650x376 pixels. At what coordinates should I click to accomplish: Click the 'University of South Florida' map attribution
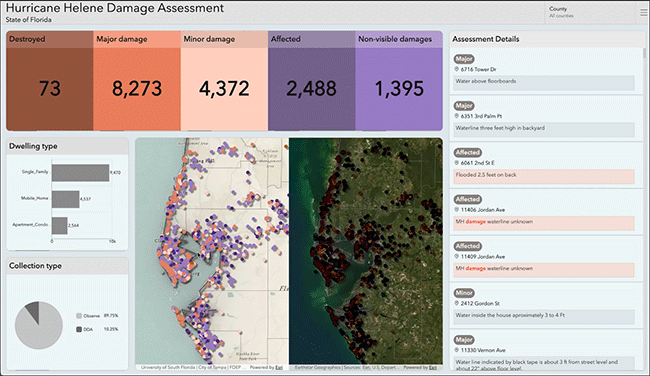(169, 367)
